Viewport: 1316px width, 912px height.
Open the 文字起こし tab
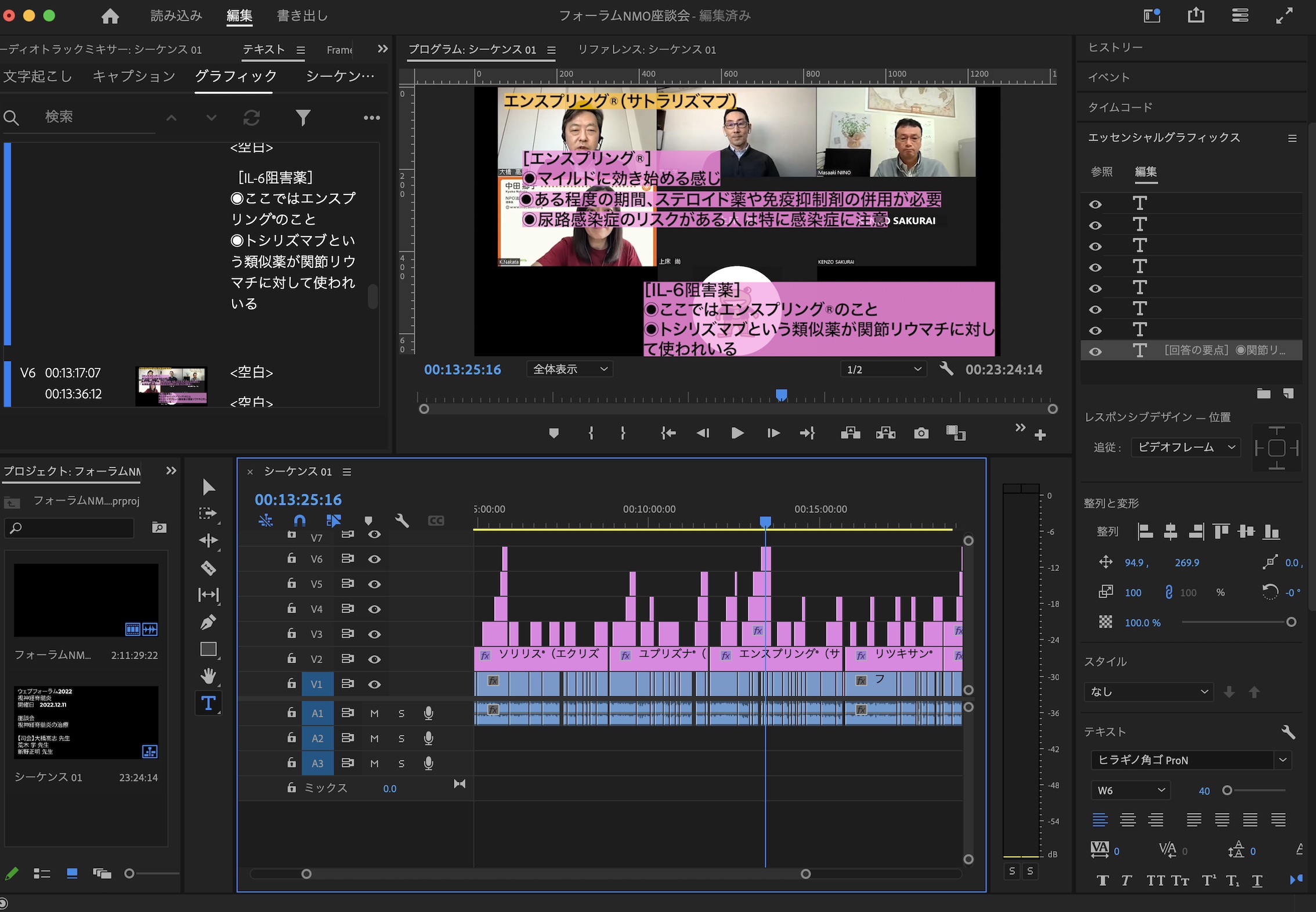pos(38,76)
